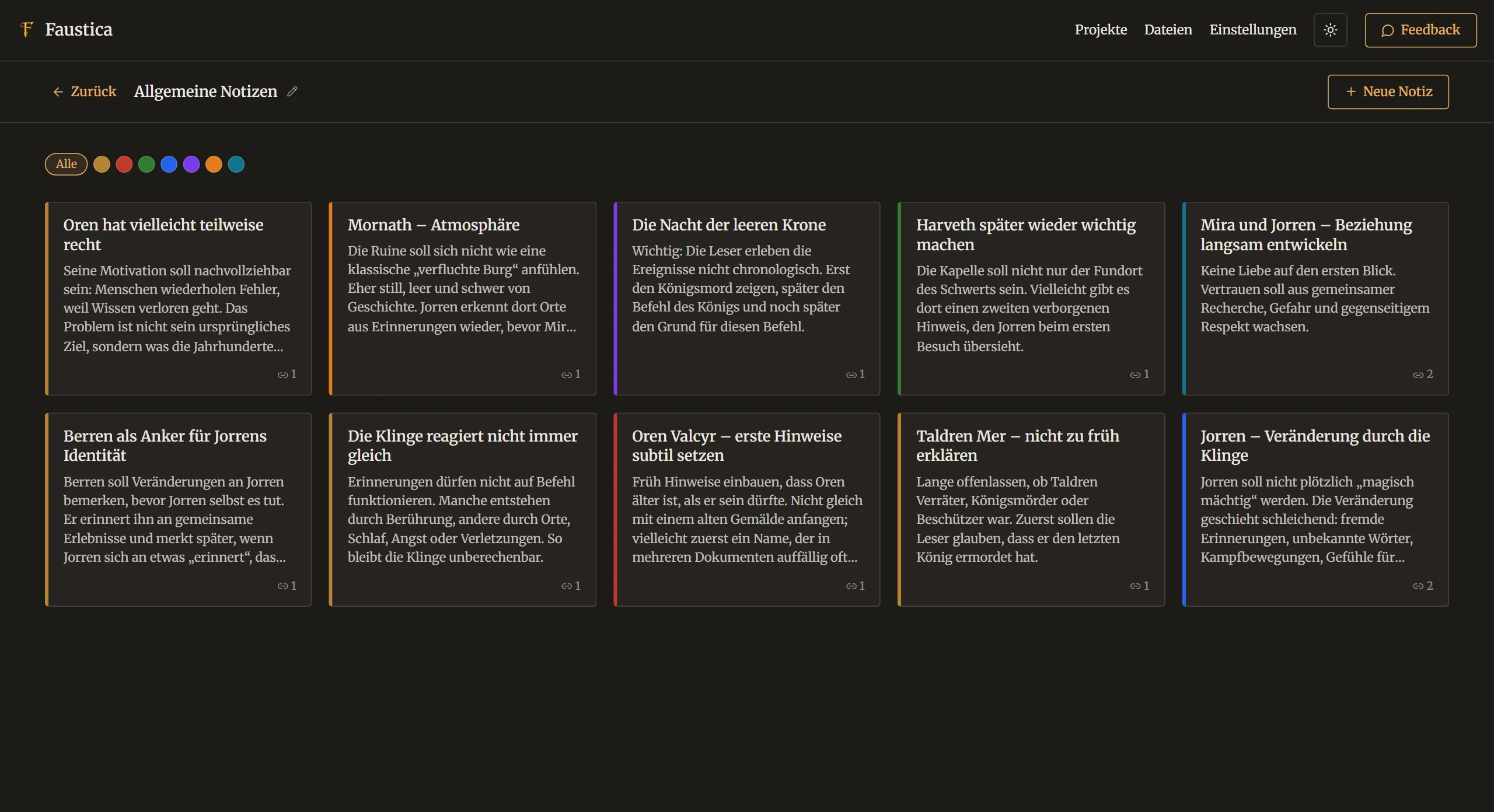The image size is (1494, 812).
Task: Filter notes by the blue color swatch
Action: click(169, 164)
